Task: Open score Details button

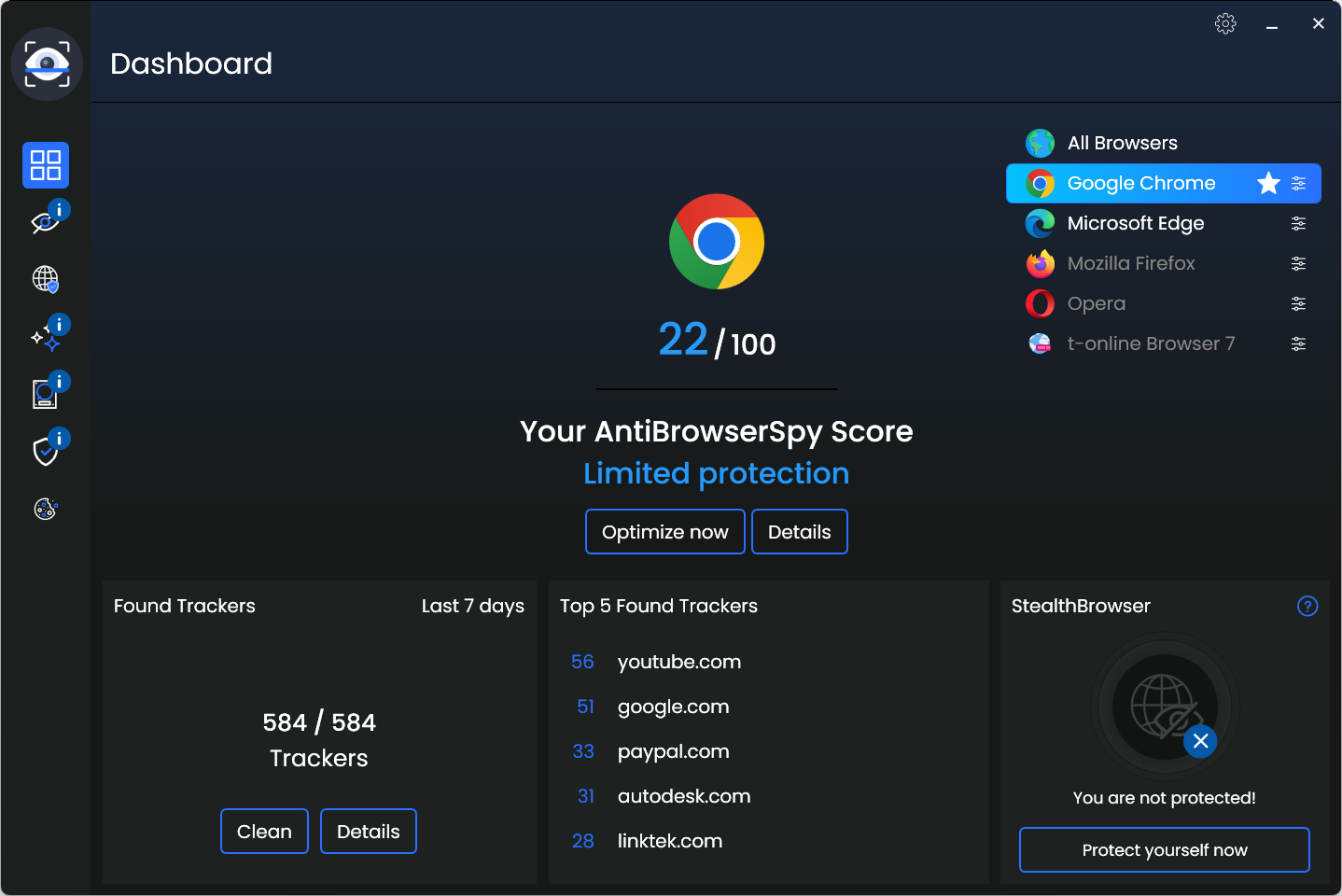Action: pos(800,531)
